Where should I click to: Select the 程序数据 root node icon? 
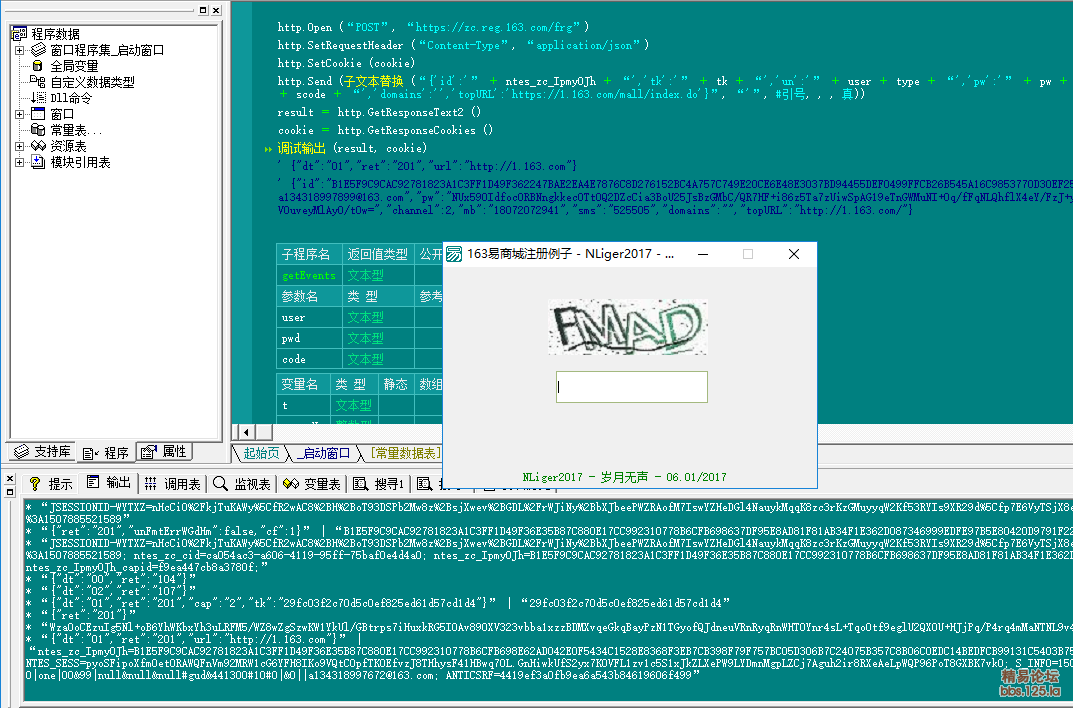pyautogui.click(x=18, y=34)
